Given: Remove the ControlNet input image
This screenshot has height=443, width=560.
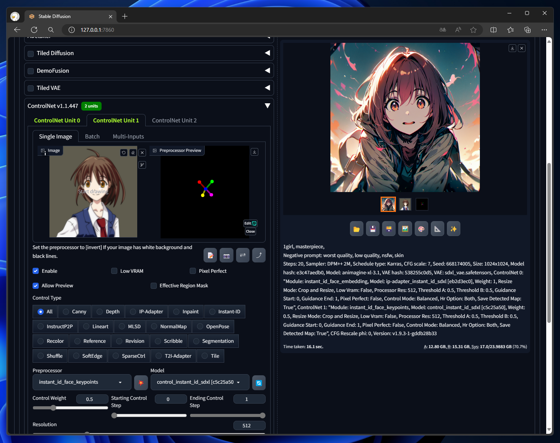Looking at the screenshot, I should pyautogui.click(x=142, y=153).
